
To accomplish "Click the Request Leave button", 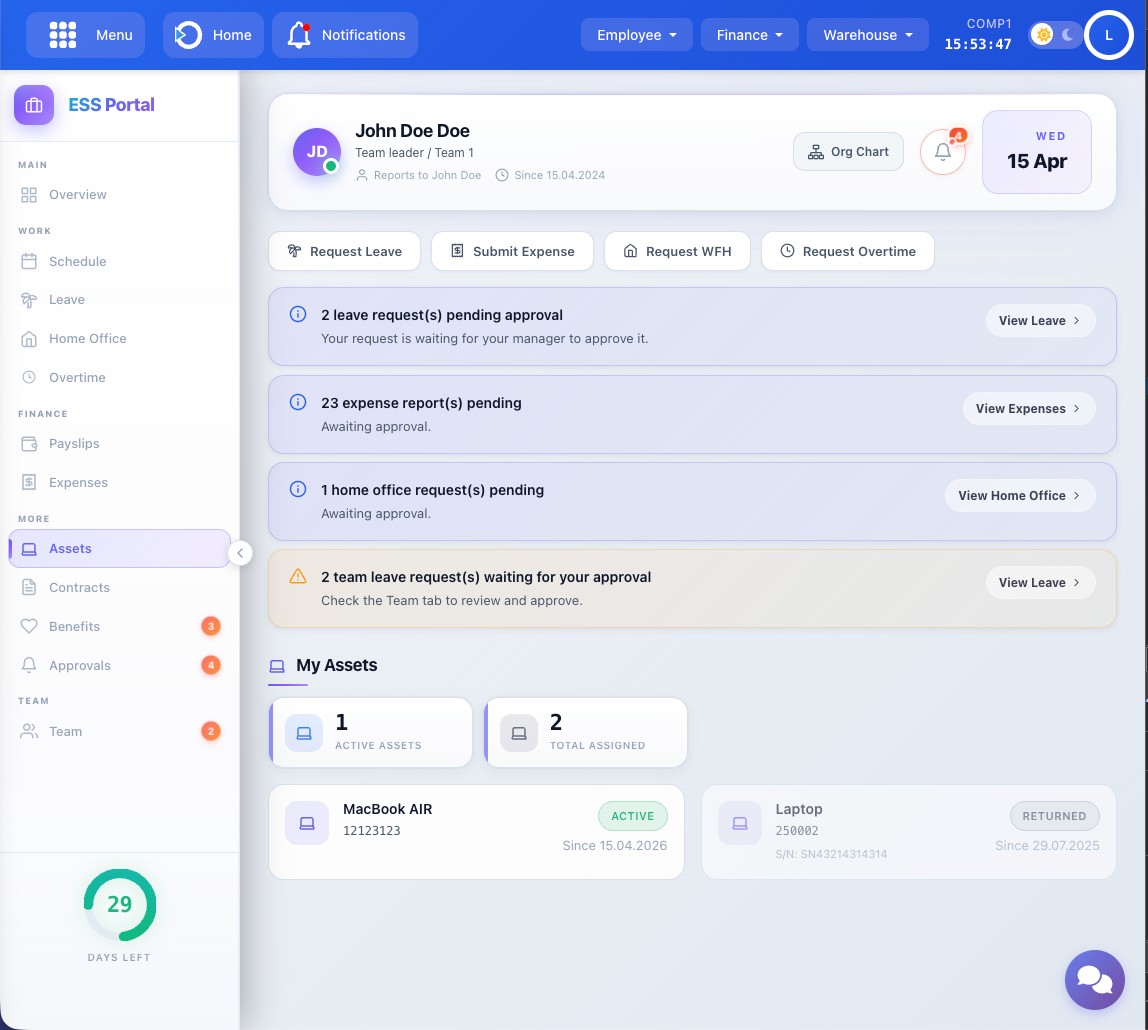I will pyautogui.click(x=345, y=251).
